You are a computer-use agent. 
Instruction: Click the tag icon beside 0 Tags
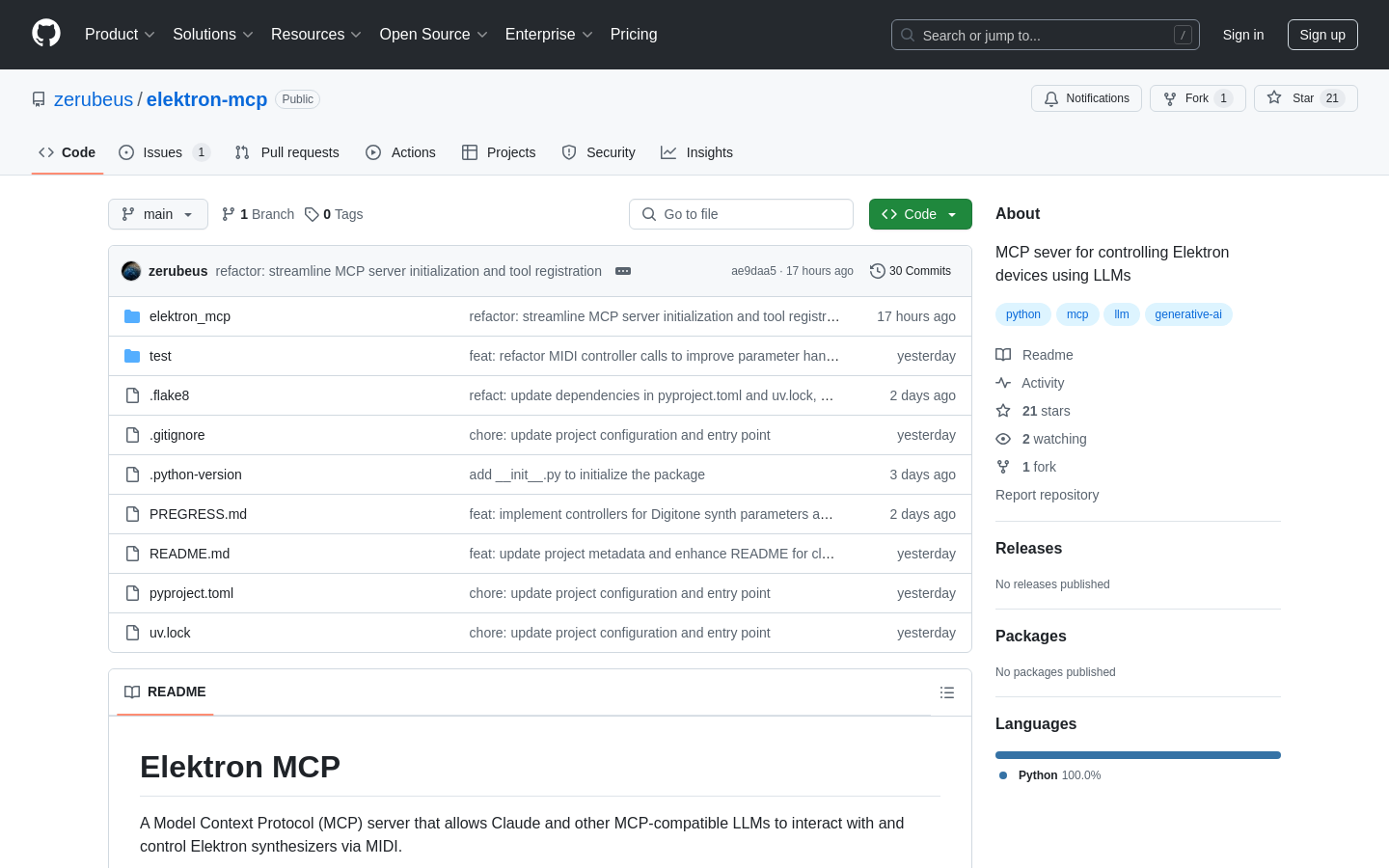[x=312, y=214]
